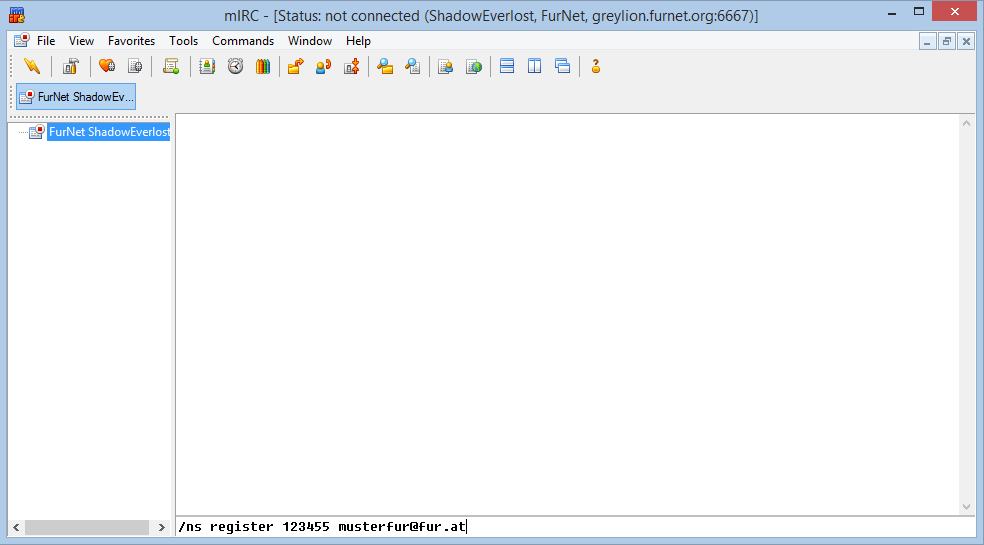This screenshot has height=545, width=984.
Task: Open the Colors crayons icon
Action: [x=263, y=66]
